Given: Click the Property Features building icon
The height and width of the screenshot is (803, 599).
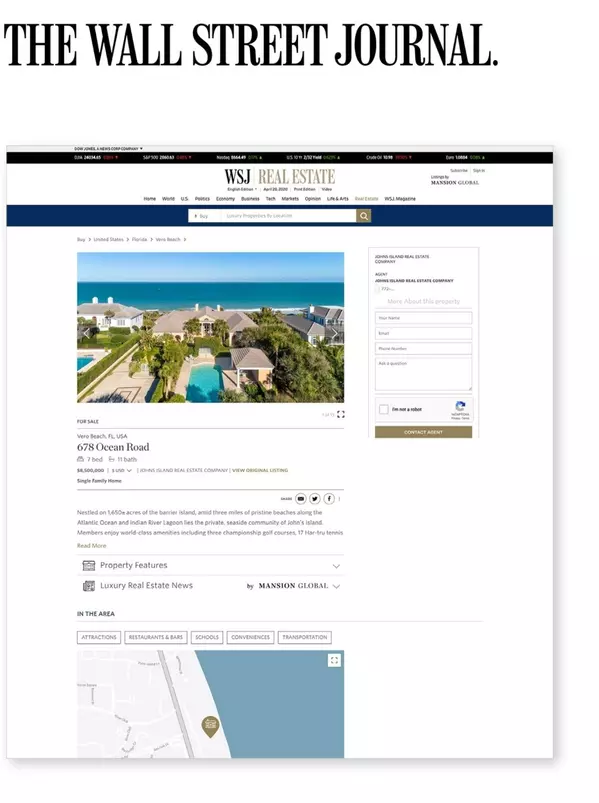Looking at the screenshot, I should 89,565.
